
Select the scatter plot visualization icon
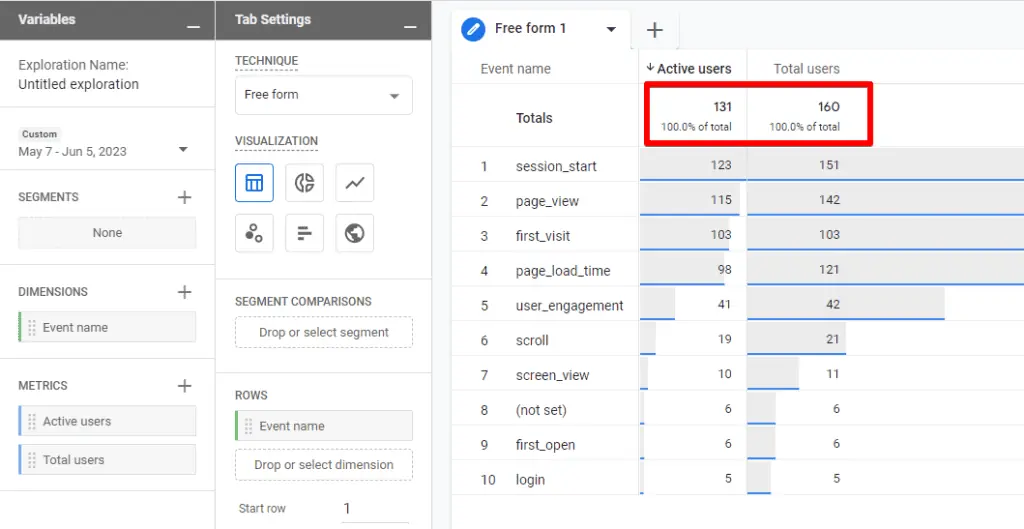point(254,233)
